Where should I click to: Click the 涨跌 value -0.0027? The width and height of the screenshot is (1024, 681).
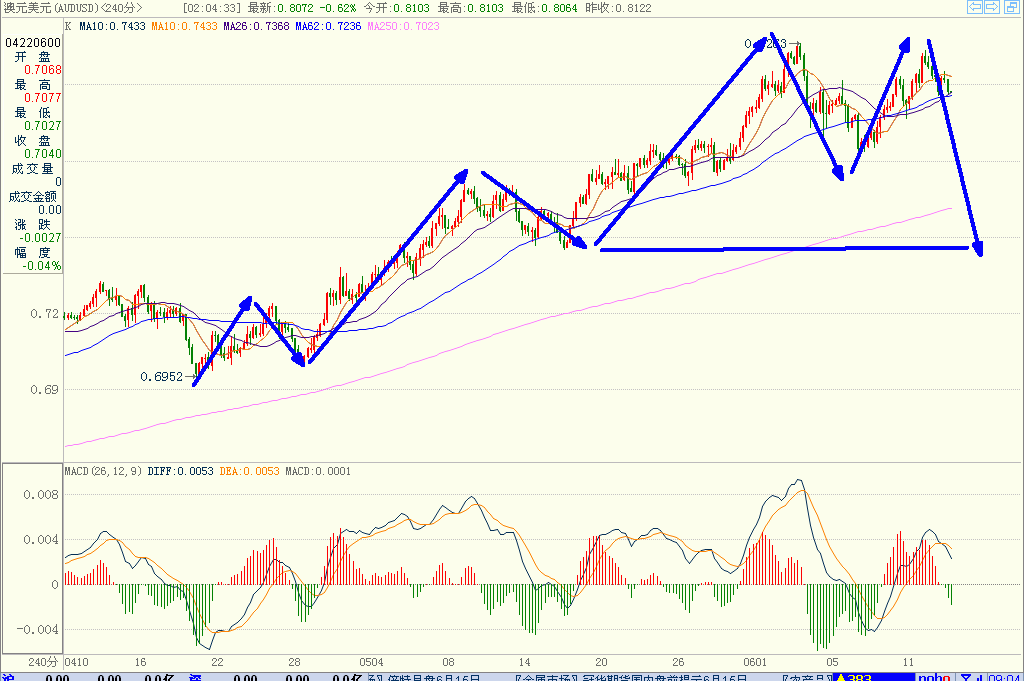point(40,238)
